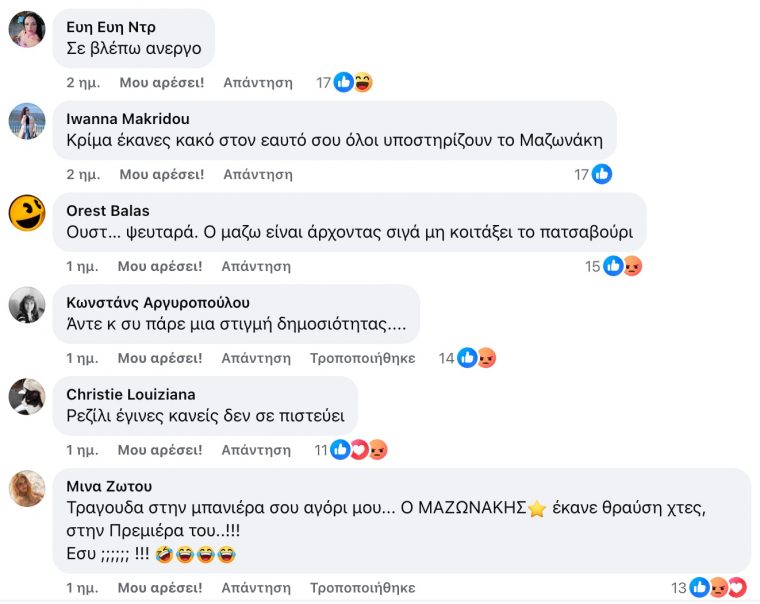The width and height of the screenshot is (760, 604).
Task: Click reaction icons on Ευη Ευη Ντρ comment
Action: [x=353, y=83]
